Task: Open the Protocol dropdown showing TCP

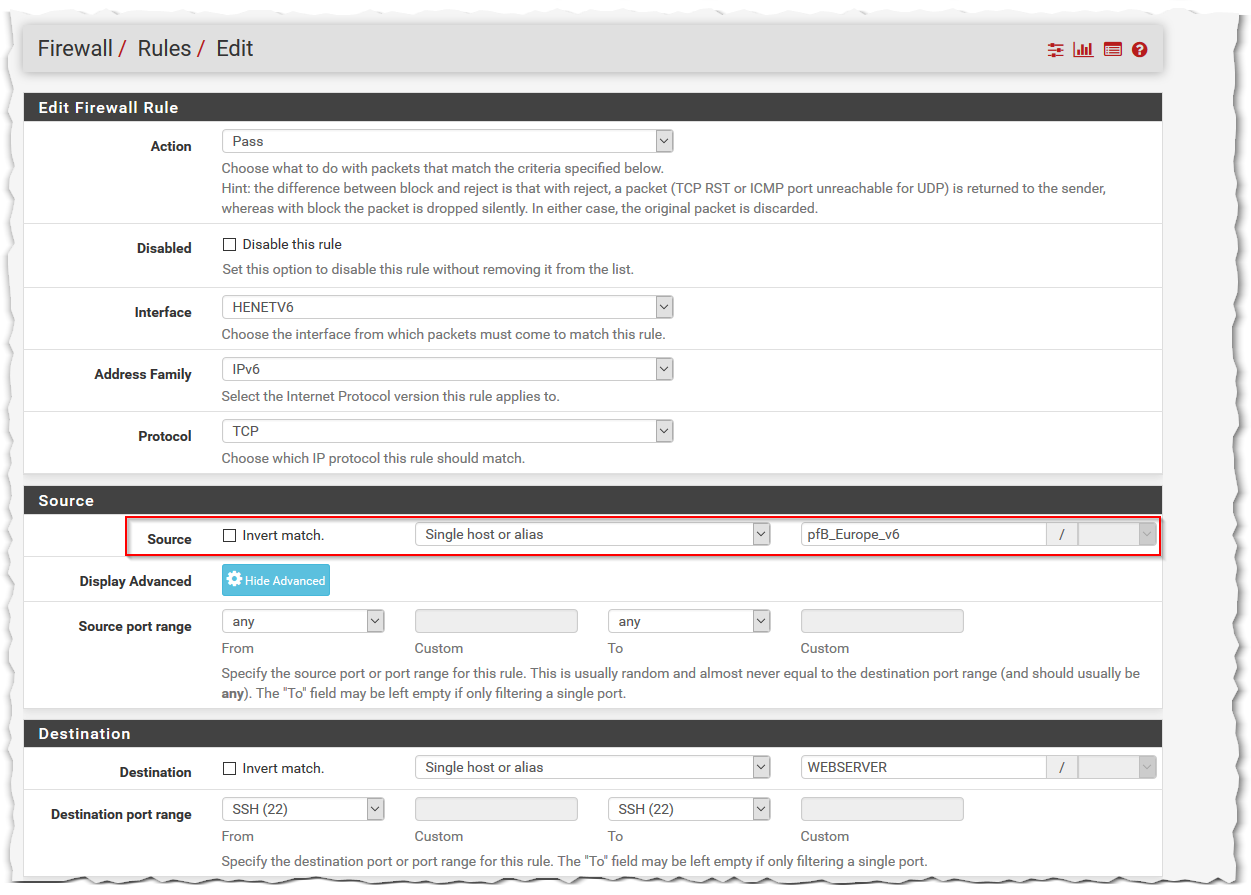Action: (447, 431)
